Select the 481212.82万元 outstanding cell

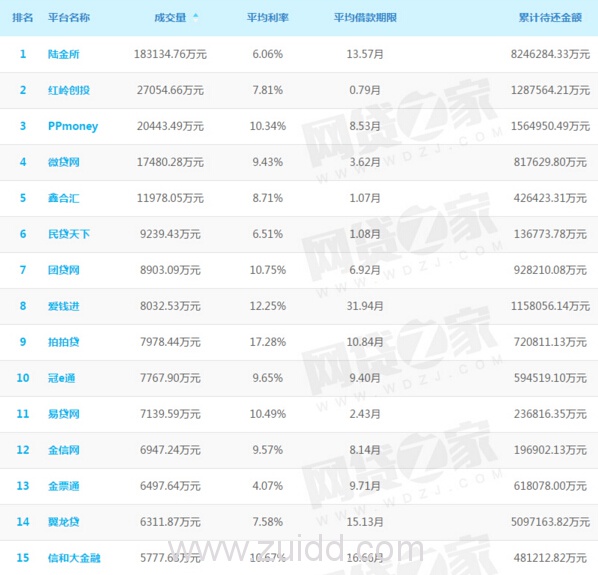(550, 558)
